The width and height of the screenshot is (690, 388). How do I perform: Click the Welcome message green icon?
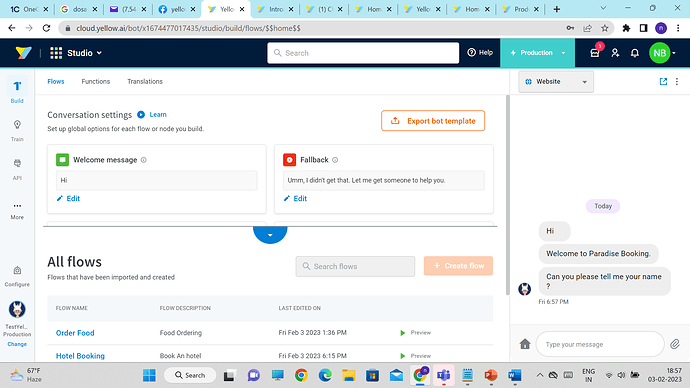62,160
